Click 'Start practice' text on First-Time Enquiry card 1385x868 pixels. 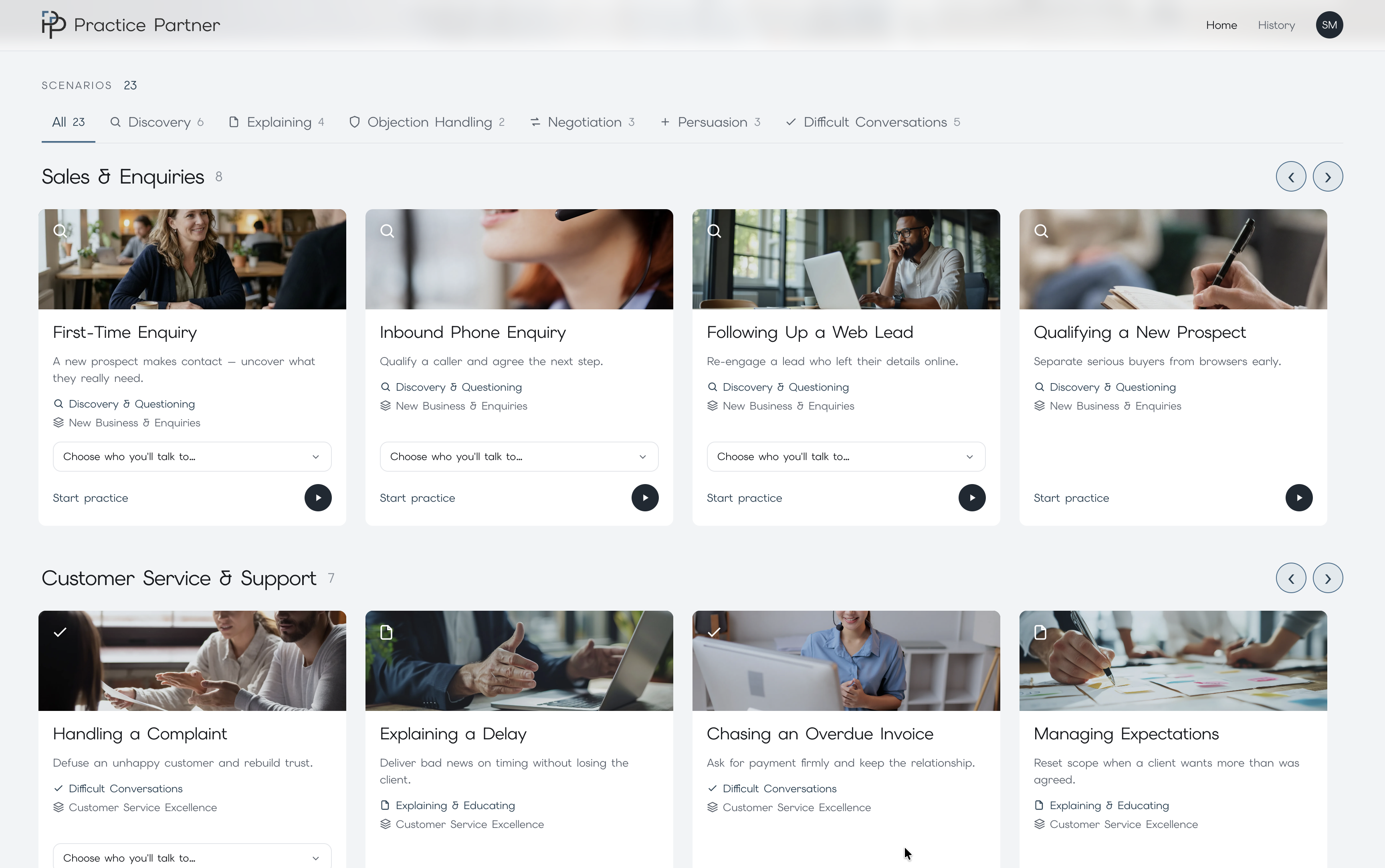[90, 498]
